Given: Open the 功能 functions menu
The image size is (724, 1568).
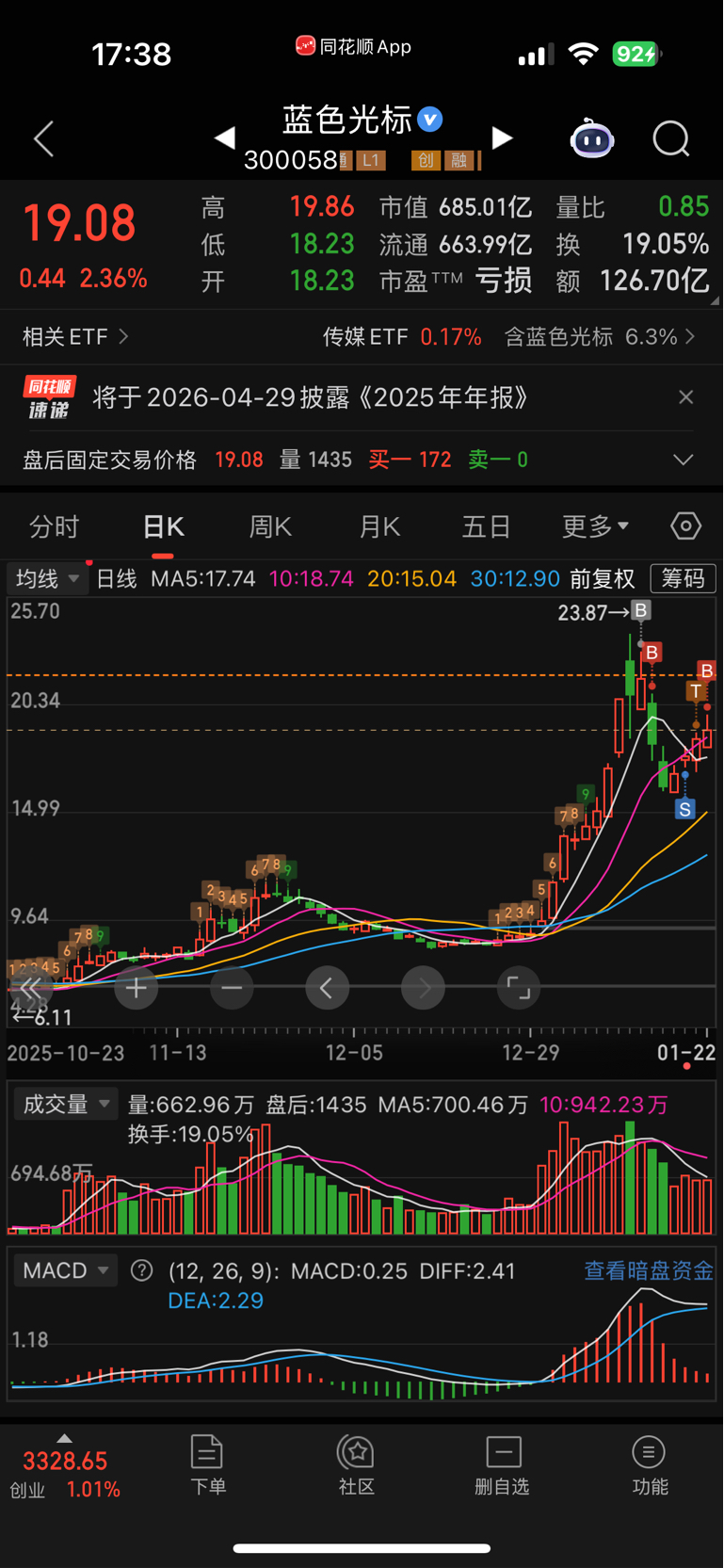Looking at the screenshot, I should pos(650,1466).
